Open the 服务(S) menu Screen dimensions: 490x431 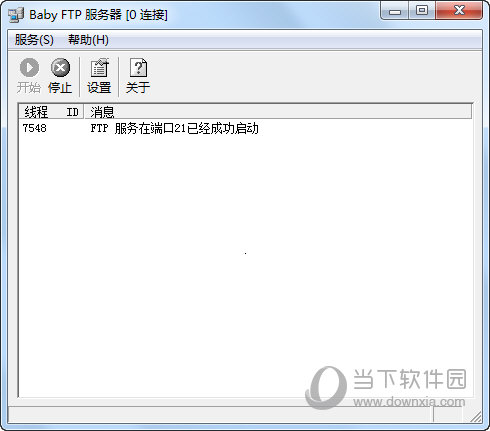tap(34, 40)
